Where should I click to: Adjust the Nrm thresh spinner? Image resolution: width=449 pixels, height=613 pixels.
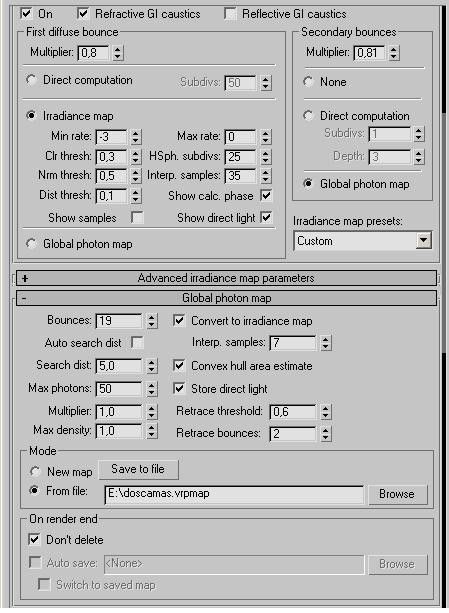[x=136, y=176]
